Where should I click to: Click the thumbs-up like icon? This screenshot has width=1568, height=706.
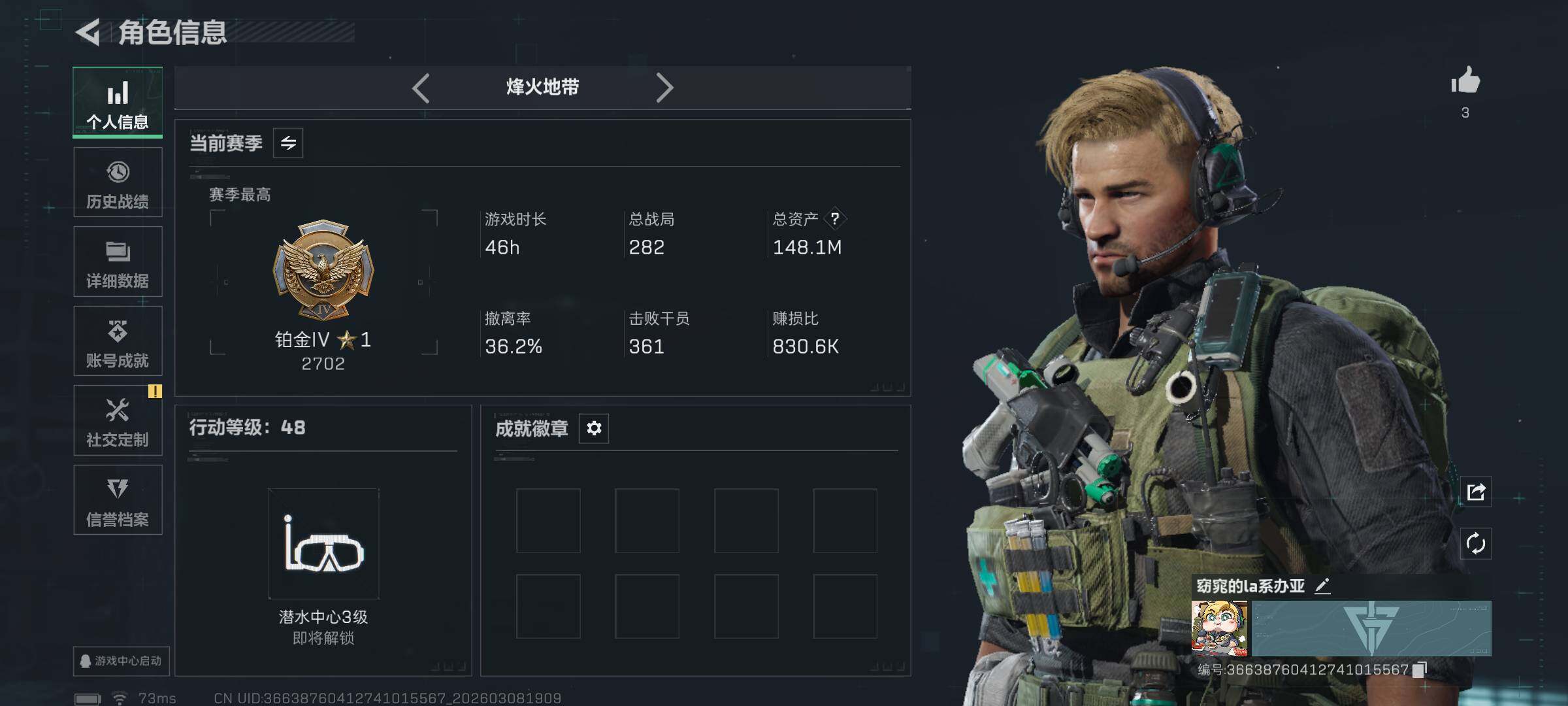(x=1465, y=81)
